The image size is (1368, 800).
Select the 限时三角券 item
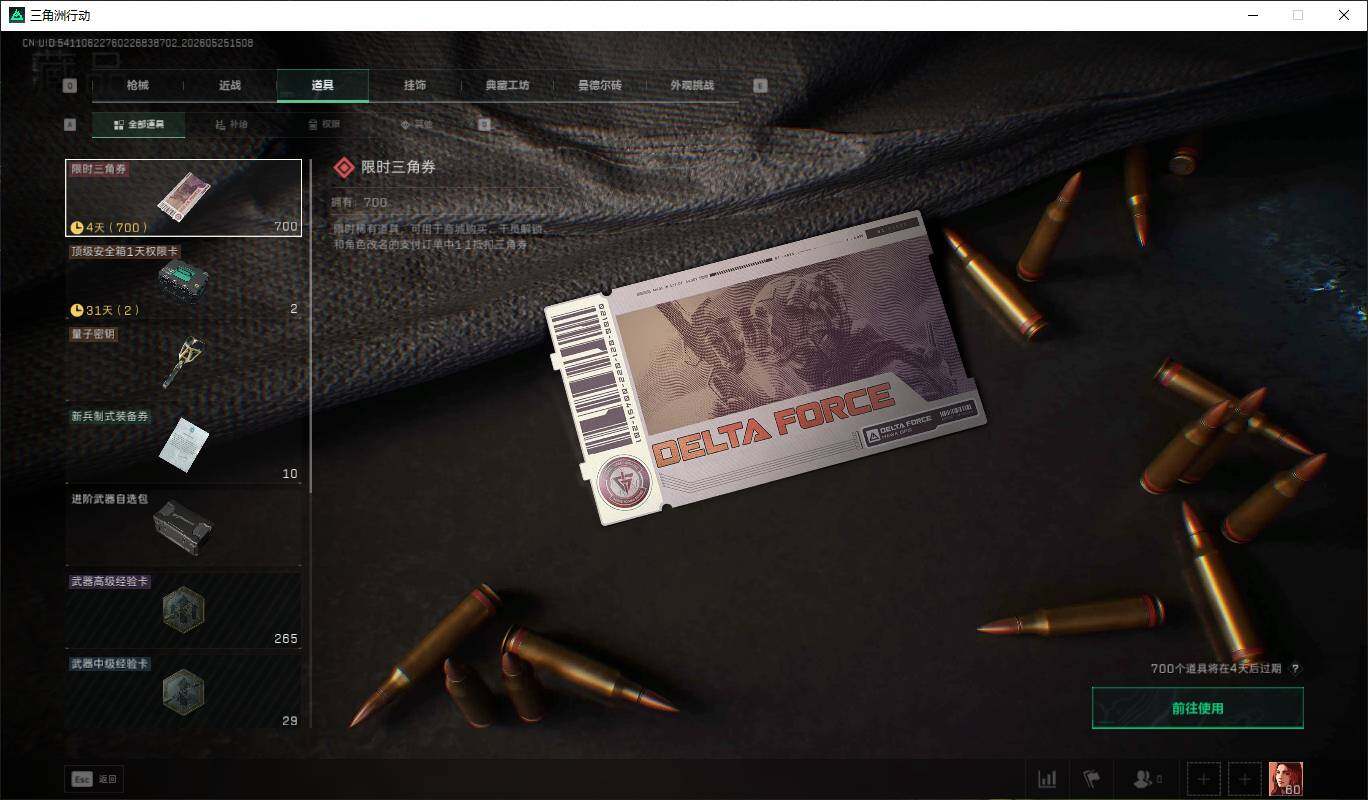tap(184, 198)
